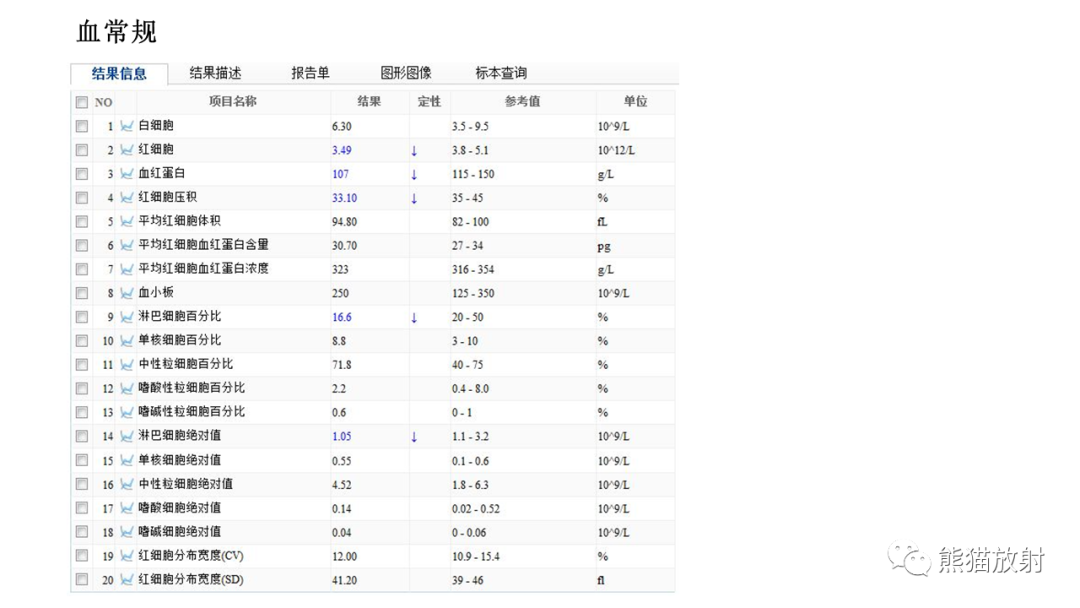1080x608 pixels.
Task: Click the unit 10^12/L cell
Action: [x=616, y=150]
